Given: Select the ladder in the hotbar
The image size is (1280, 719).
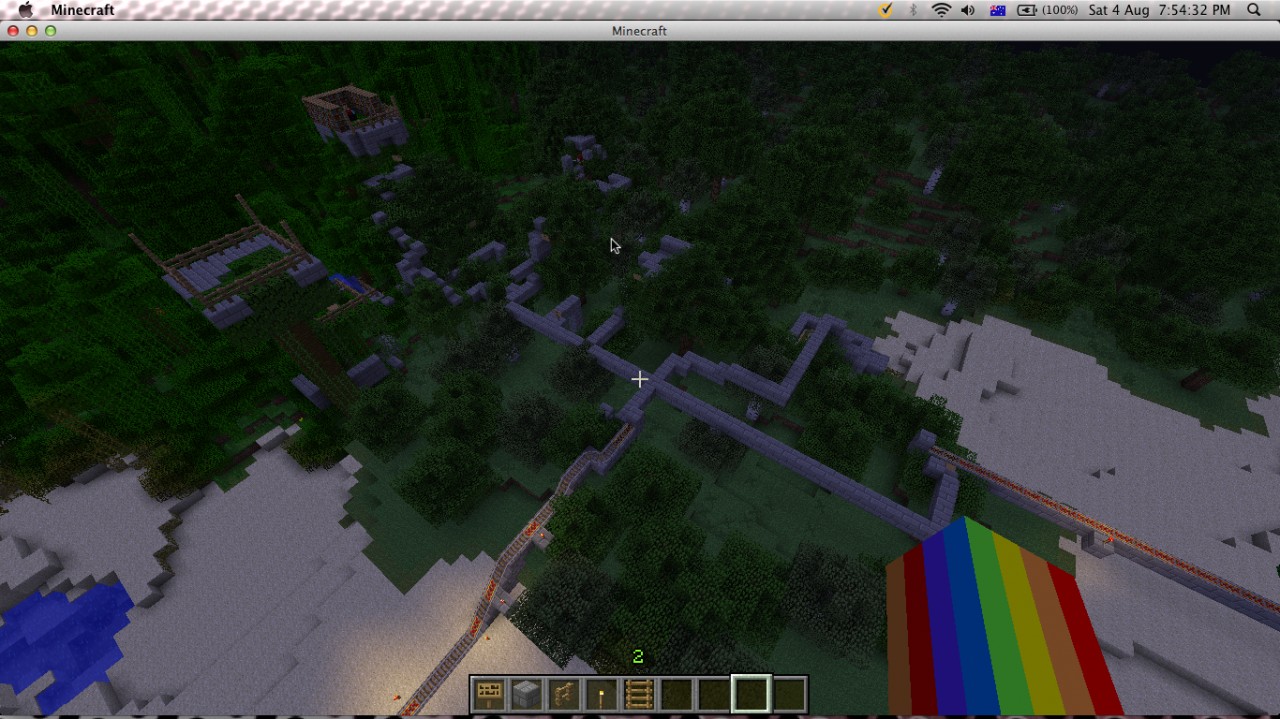Looking at the screenshot, I should pyautogui.click(x=638, y=692).
